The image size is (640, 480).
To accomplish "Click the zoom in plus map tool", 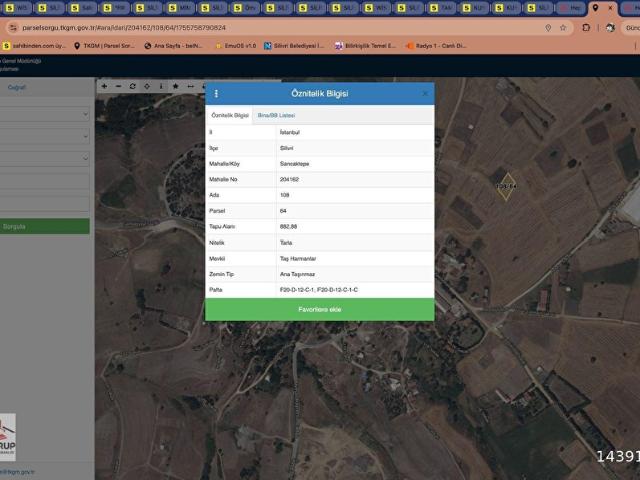I will pyautogui.click(x=104, y=86).
